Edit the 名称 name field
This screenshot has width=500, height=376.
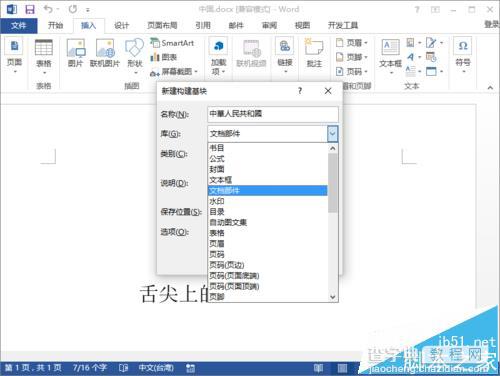point(273,114)
